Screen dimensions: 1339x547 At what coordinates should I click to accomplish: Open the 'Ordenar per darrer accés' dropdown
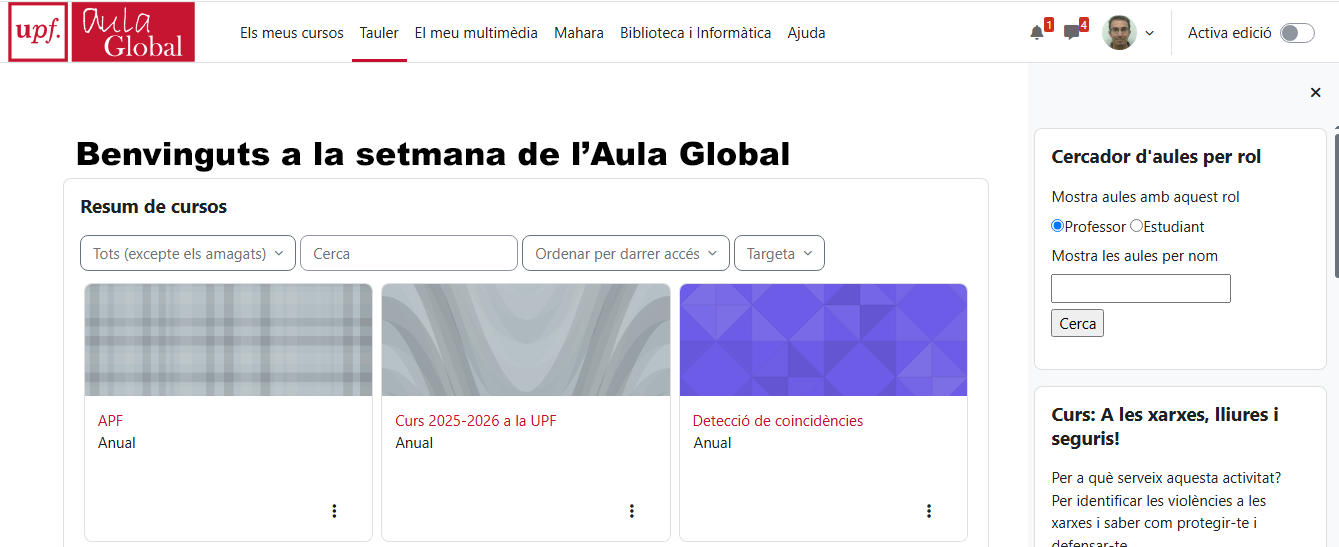click(626, 253)
